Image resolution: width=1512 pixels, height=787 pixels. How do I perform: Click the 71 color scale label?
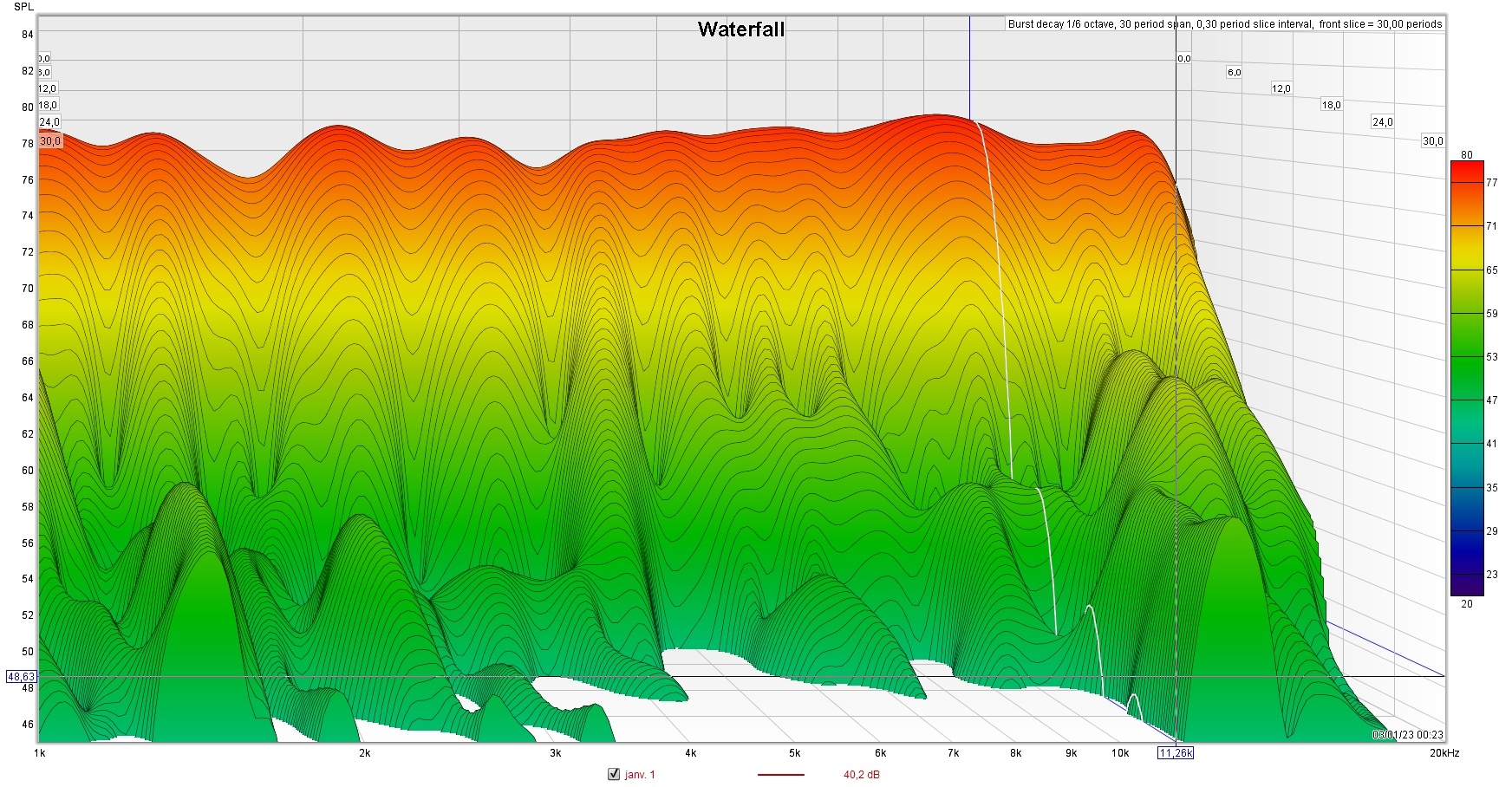tap(1492, 226)
